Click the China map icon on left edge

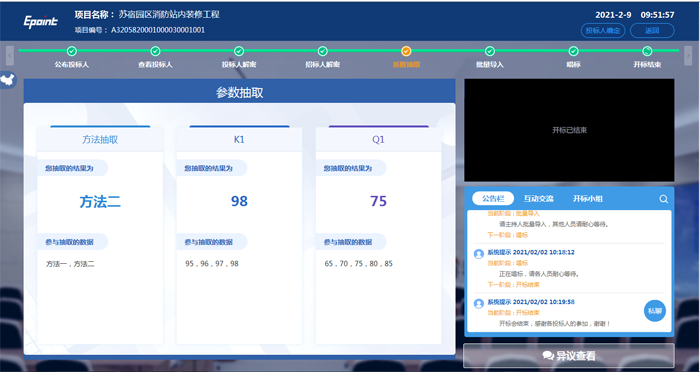click(8, 80)
